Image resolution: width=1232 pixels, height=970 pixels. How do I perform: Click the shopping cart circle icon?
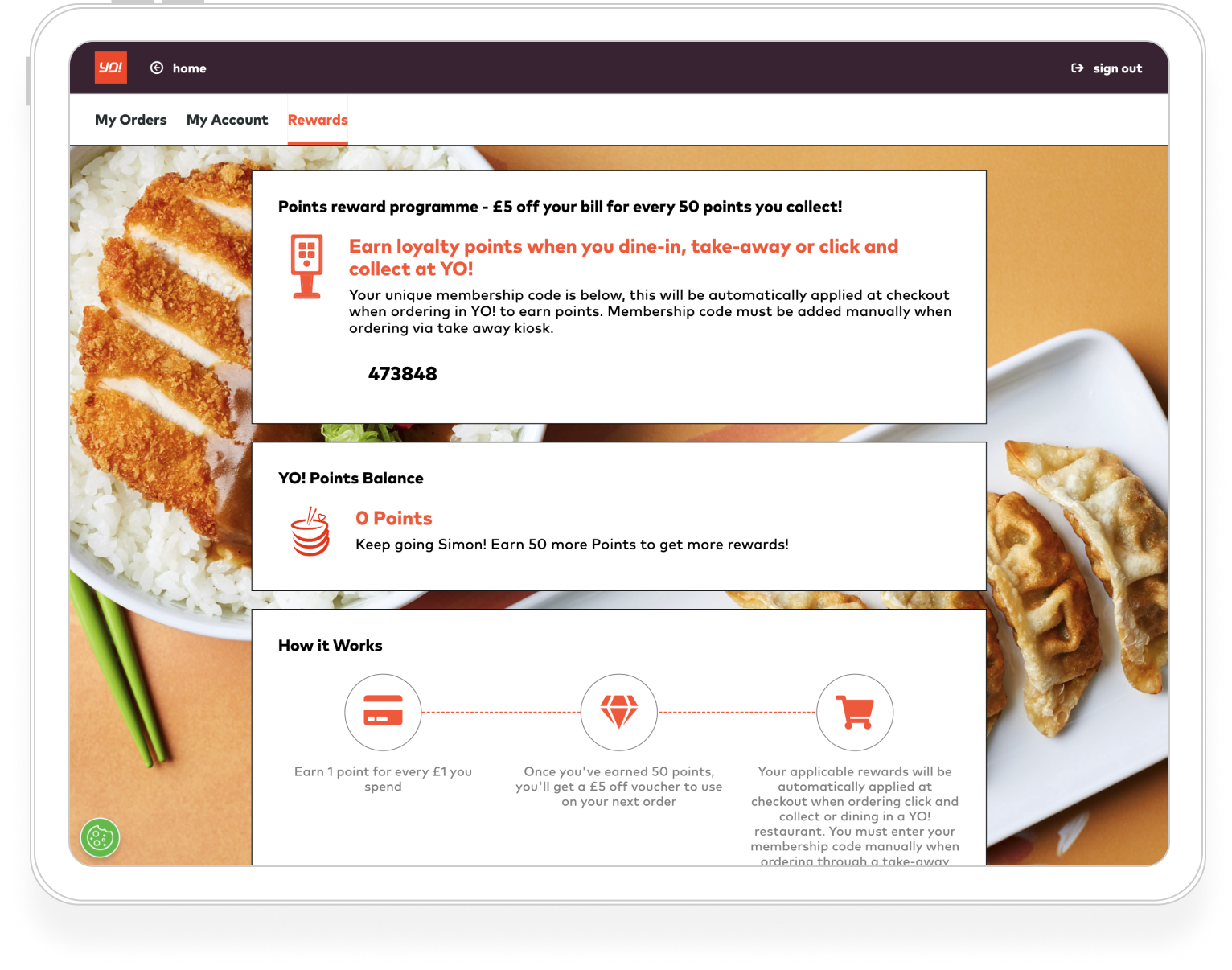pyautogui.click(x=855, y=712)
